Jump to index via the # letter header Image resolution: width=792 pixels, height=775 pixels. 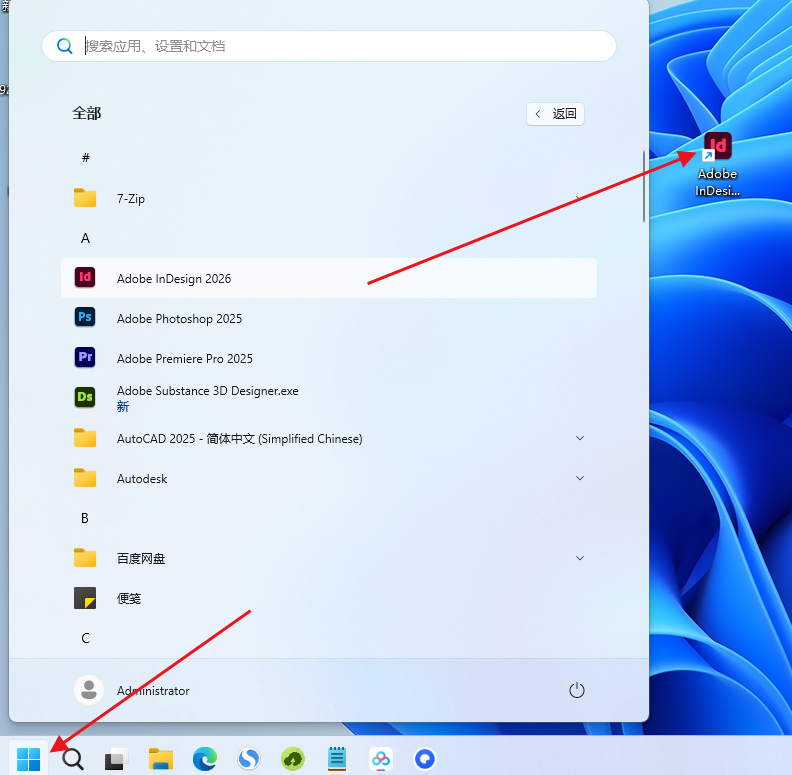coord(85,158)
